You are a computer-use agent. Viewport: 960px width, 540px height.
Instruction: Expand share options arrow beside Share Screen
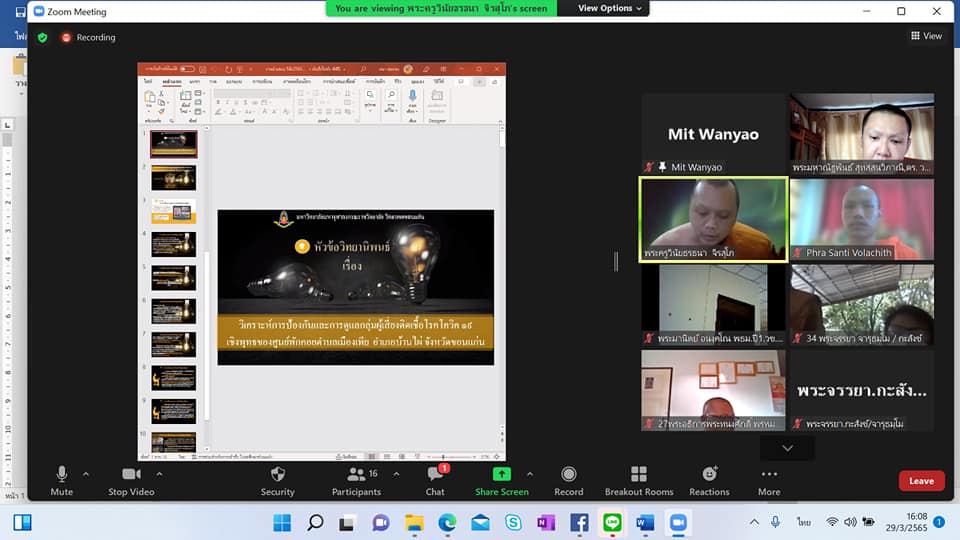tap(530, 474)
